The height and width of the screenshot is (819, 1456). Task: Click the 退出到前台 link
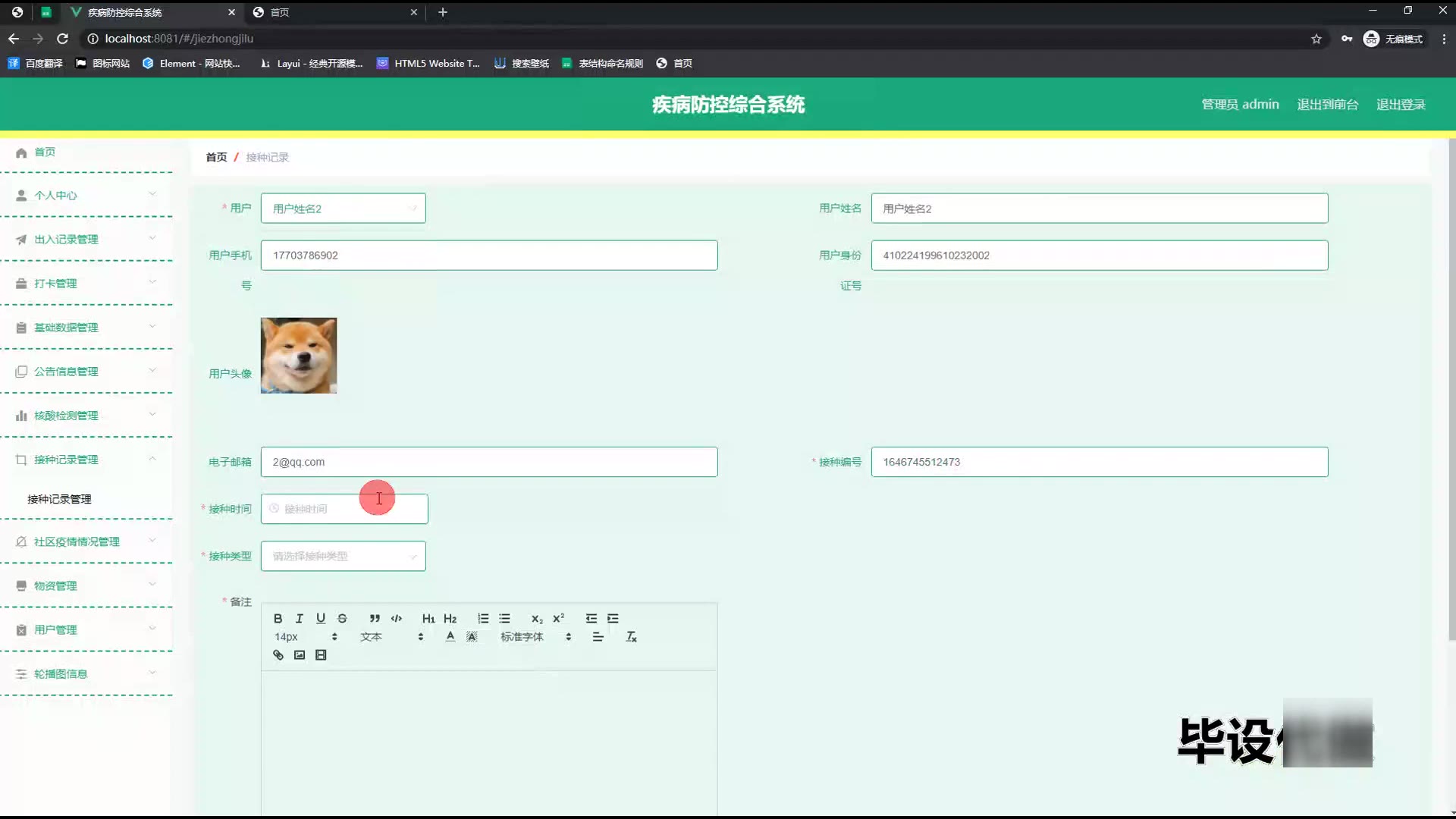(x=1327, y=105)
